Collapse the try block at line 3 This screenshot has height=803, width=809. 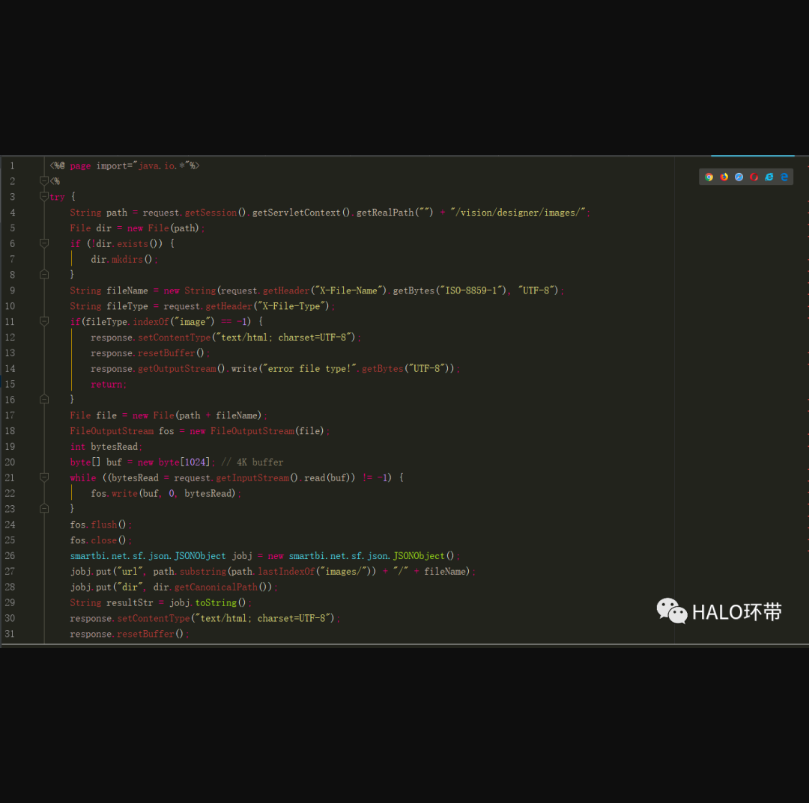pos(44,197)
